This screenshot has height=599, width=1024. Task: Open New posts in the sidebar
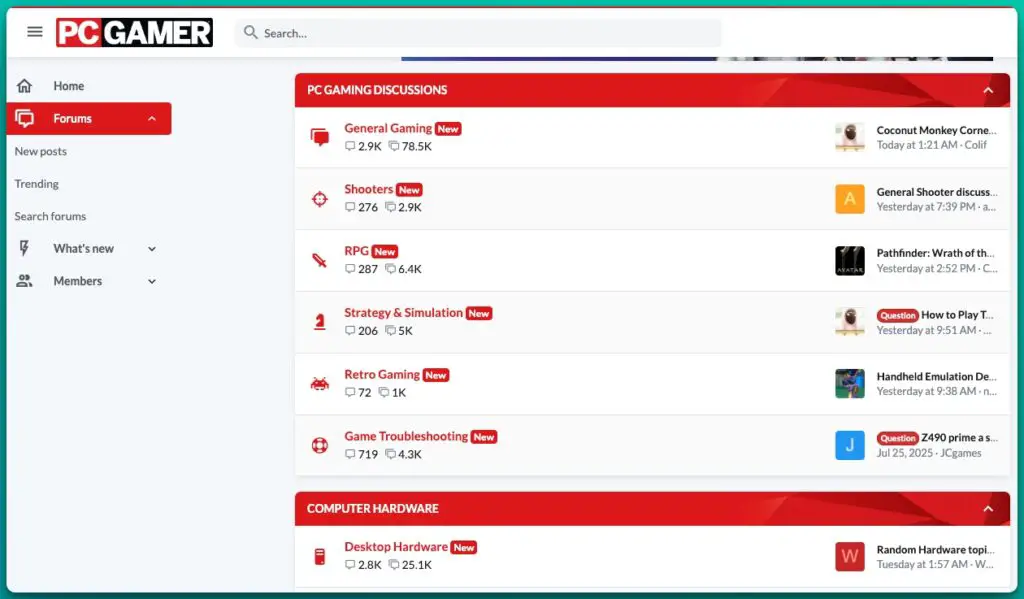[x=41, y=152]
